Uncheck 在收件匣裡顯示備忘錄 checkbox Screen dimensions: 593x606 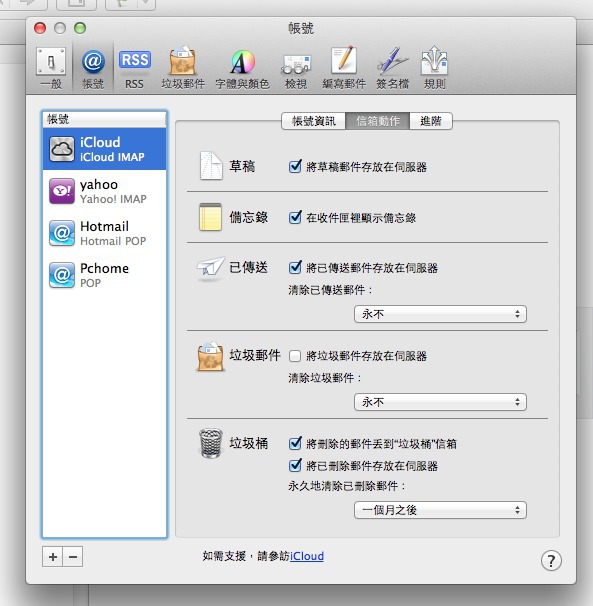295,217
